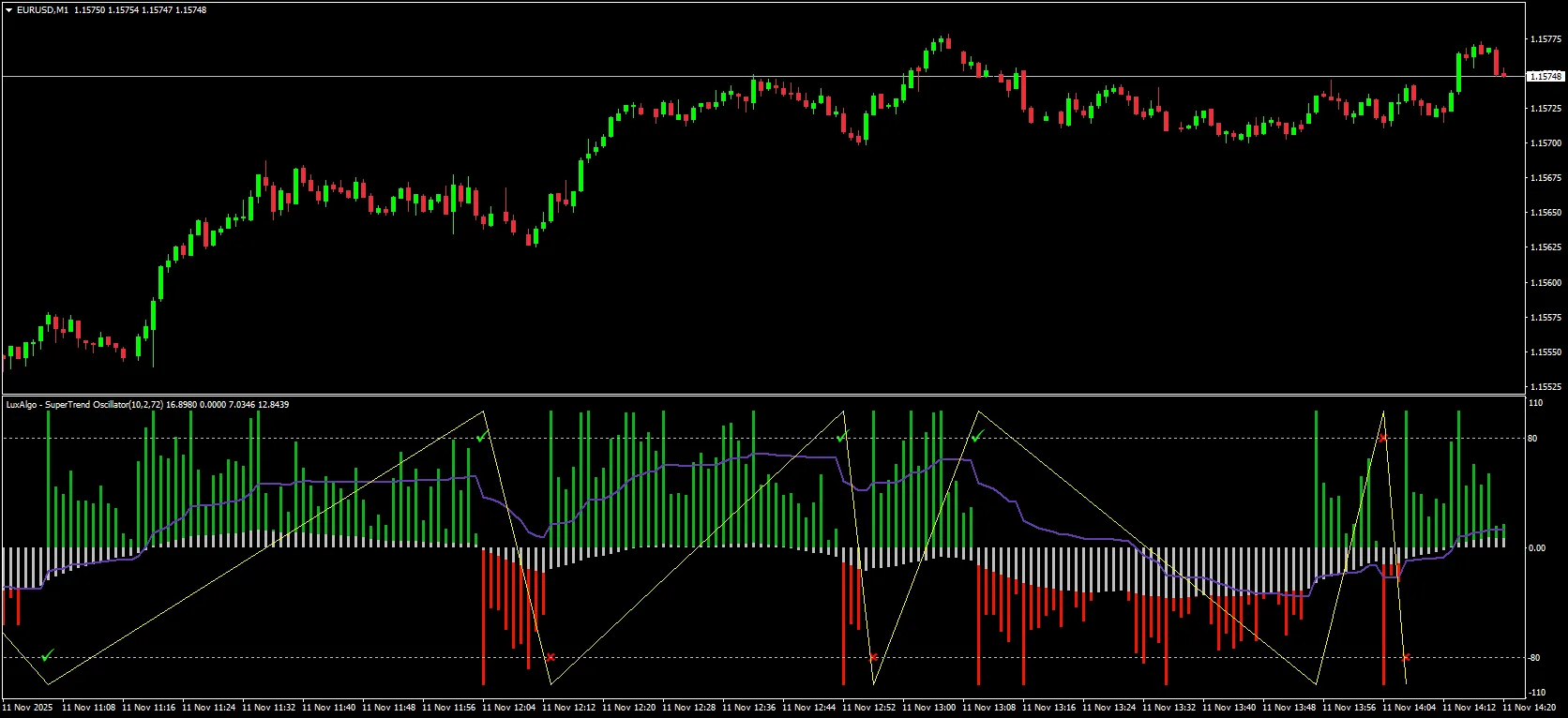Click the 1.15700 price scale label
Viewport: 1568px width, 718px height.
pyautogui.click(x=1545, y=143)
